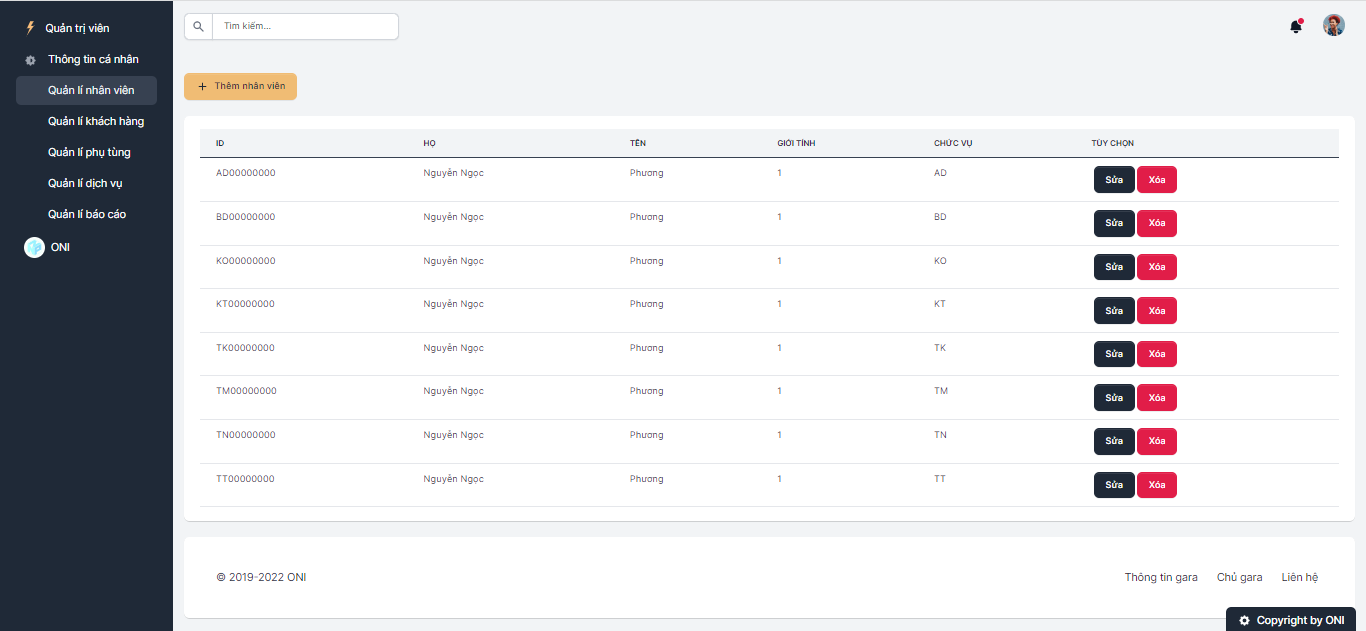The image size is (1366, 631).
Task: Click Quản trị viên sidebar heading
Action: 77,28
